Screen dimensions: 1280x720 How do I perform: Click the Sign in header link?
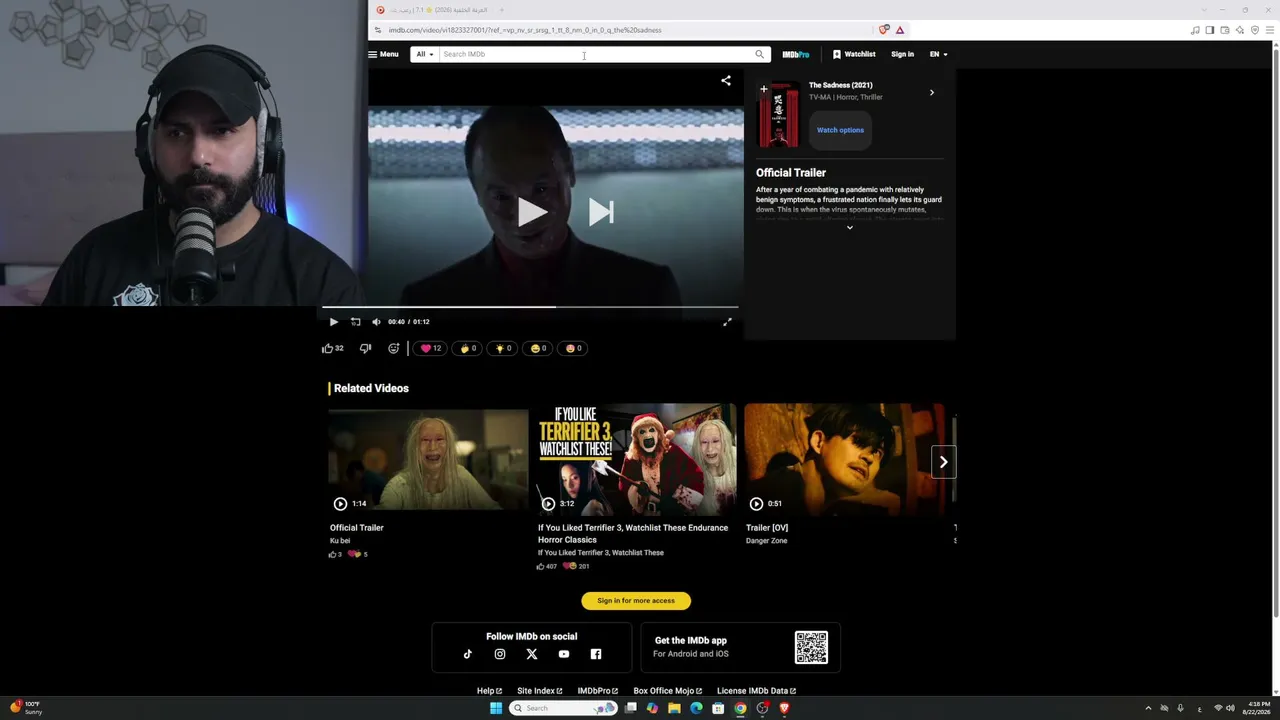902,54
